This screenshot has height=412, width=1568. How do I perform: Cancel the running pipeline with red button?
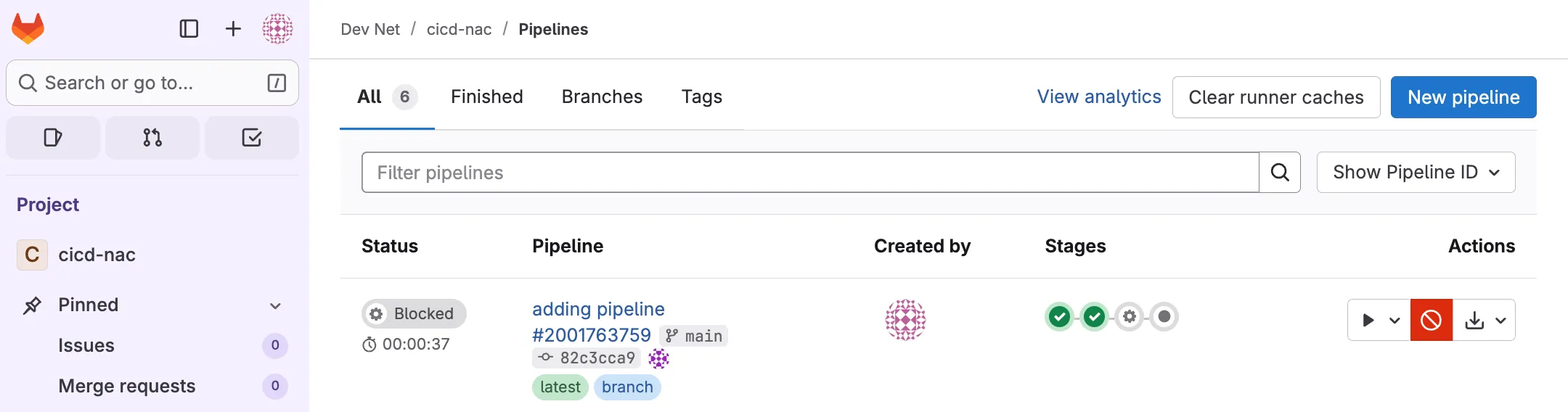[1431, 320]
